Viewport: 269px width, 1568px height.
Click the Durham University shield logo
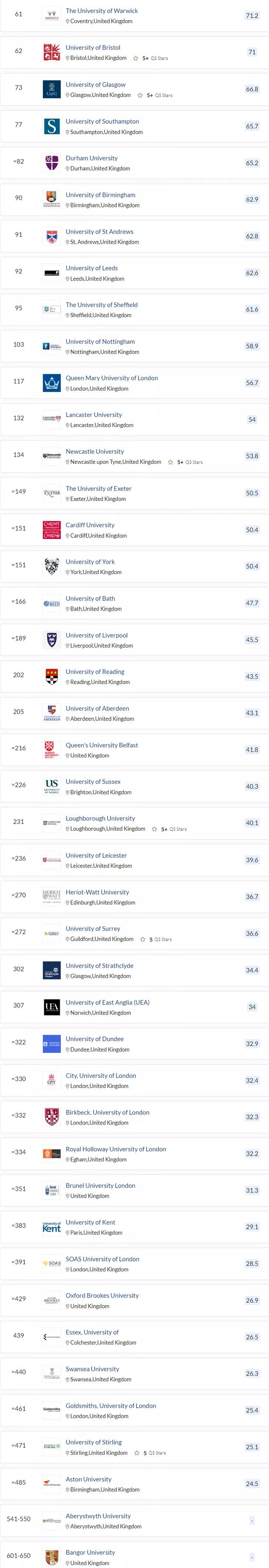(x=52, y=162)
